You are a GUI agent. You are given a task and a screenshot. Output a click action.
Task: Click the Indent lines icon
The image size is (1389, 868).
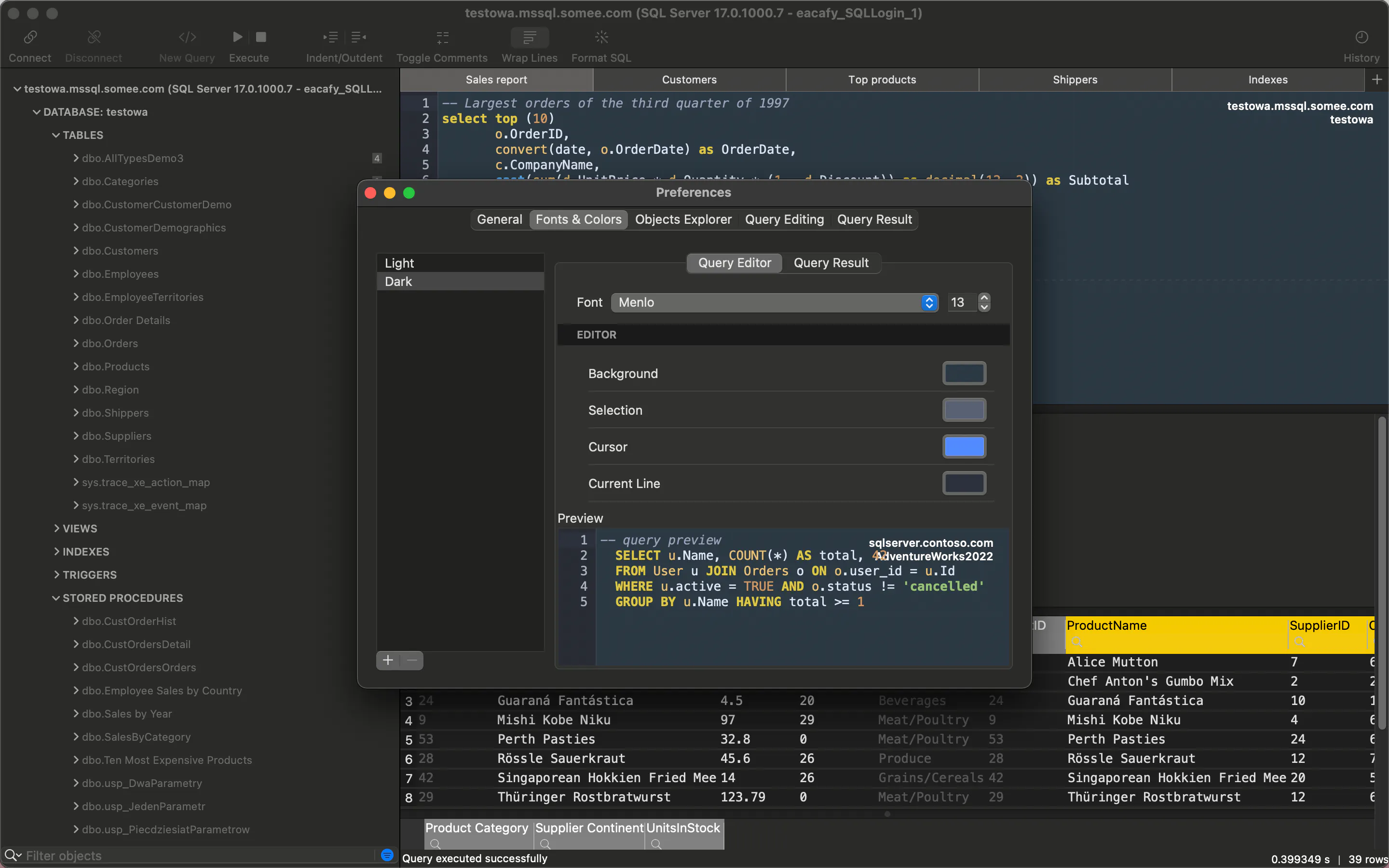click(x=330, y=37)
